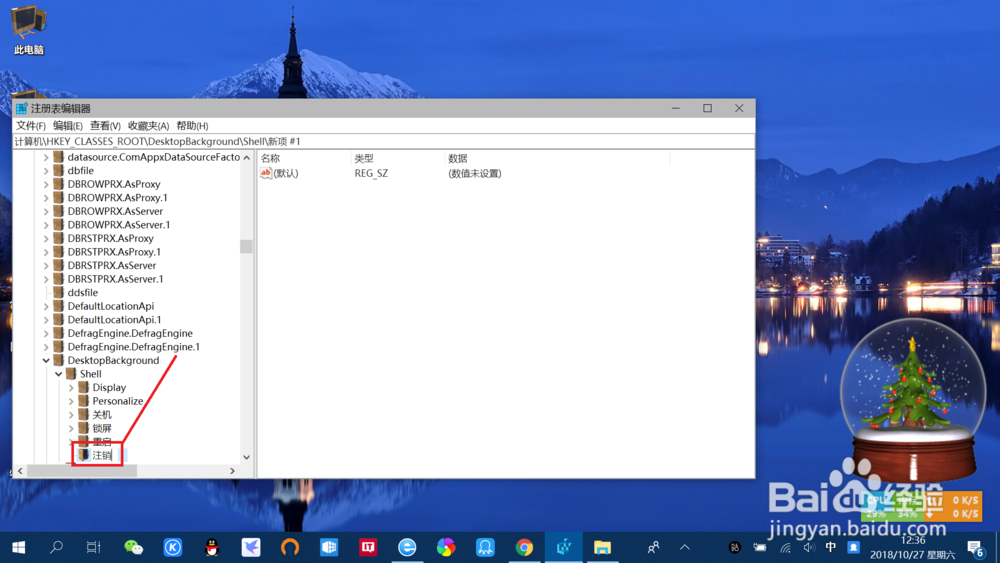The width and height of the screenshot is (1000, 563).
Task: Select the DBRSTPRX.AsProxy key
Action: pos(110,238)
